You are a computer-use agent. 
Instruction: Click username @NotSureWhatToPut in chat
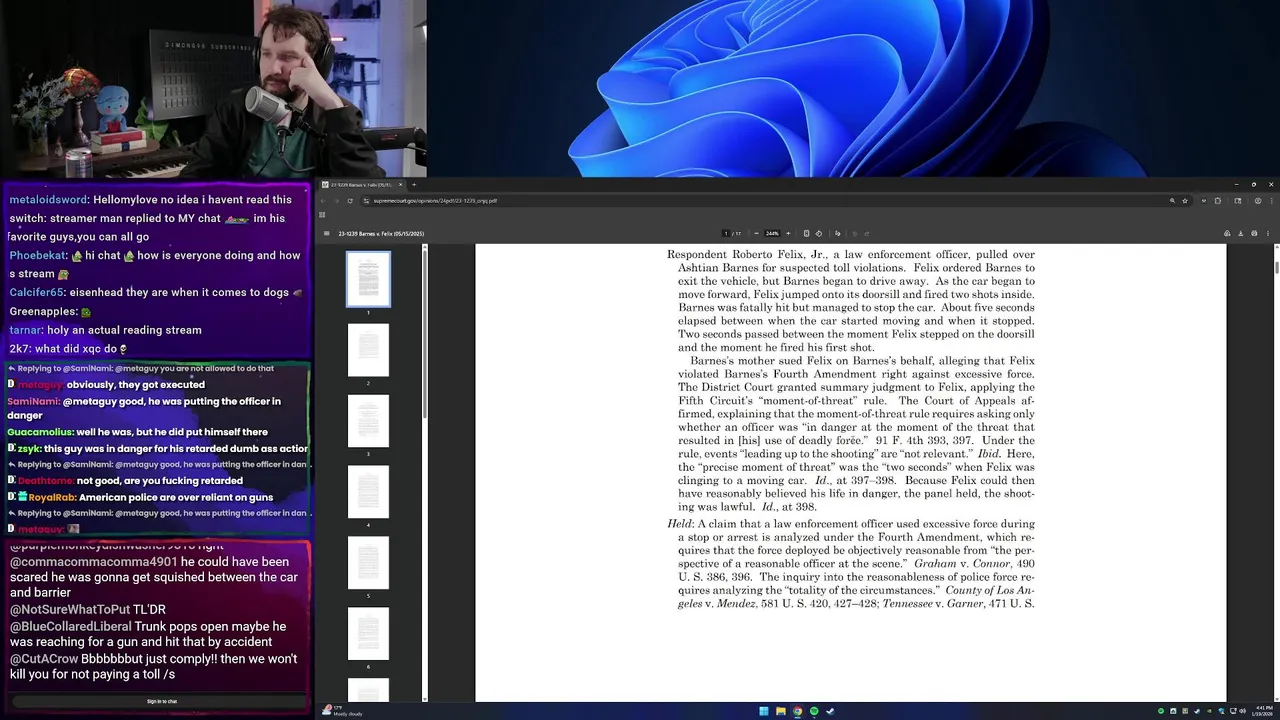tap(70, 609)
